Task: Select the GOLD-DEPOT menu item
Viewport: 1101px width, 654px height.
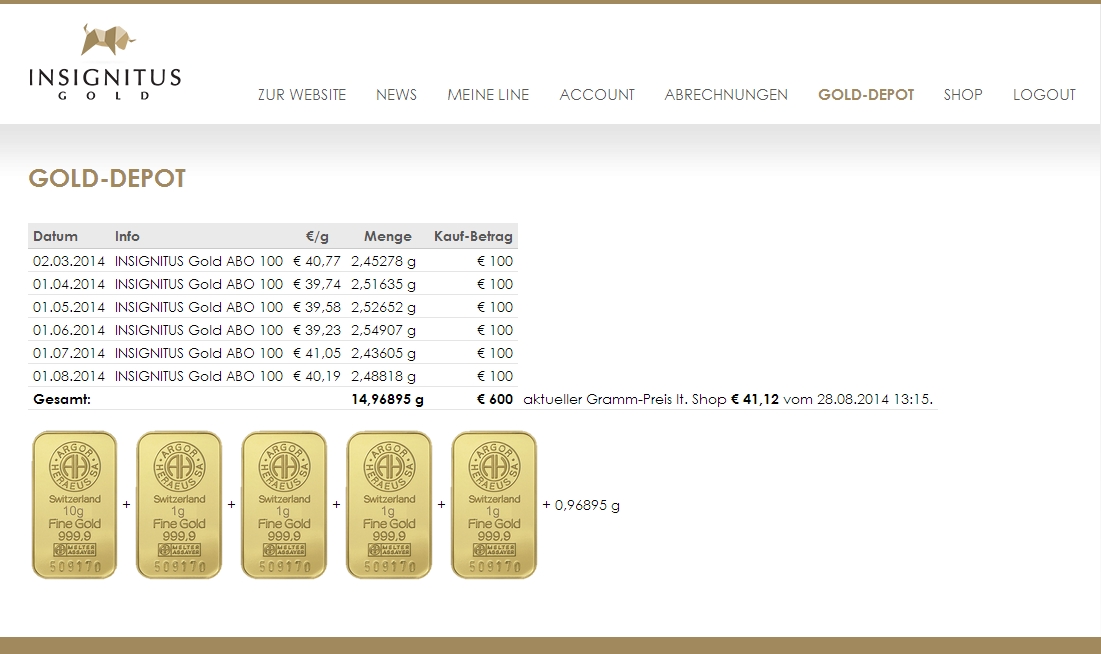Action: pos(866,95)
